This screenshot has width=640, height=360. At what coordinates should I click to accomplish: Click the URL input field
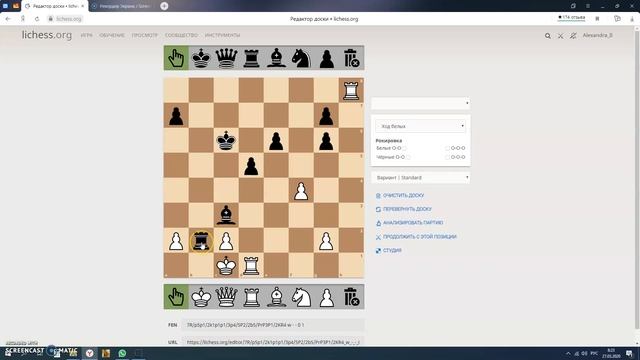tap(273, 342)
